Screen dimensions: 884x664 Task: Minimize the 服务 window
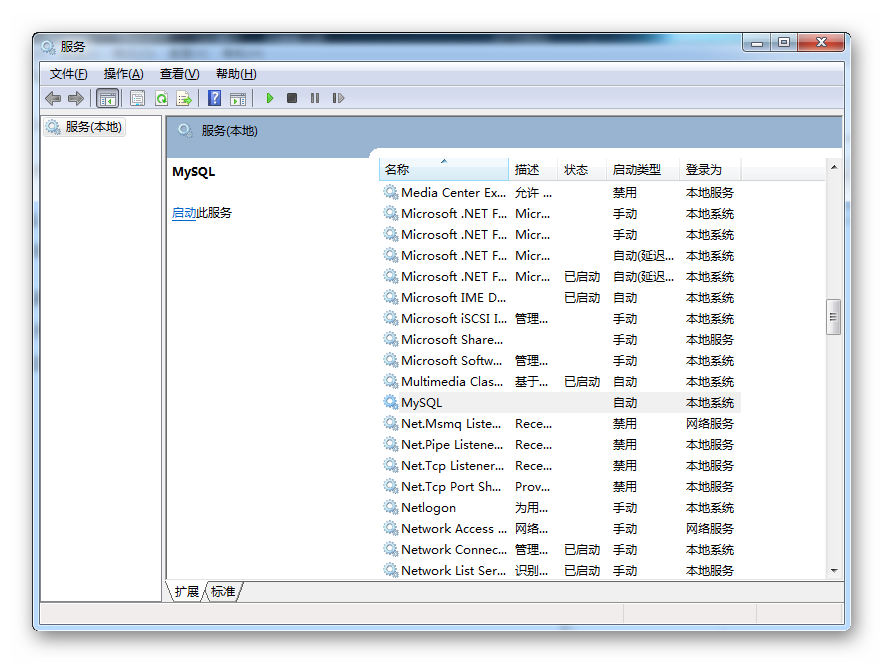(x=757, y=42)
